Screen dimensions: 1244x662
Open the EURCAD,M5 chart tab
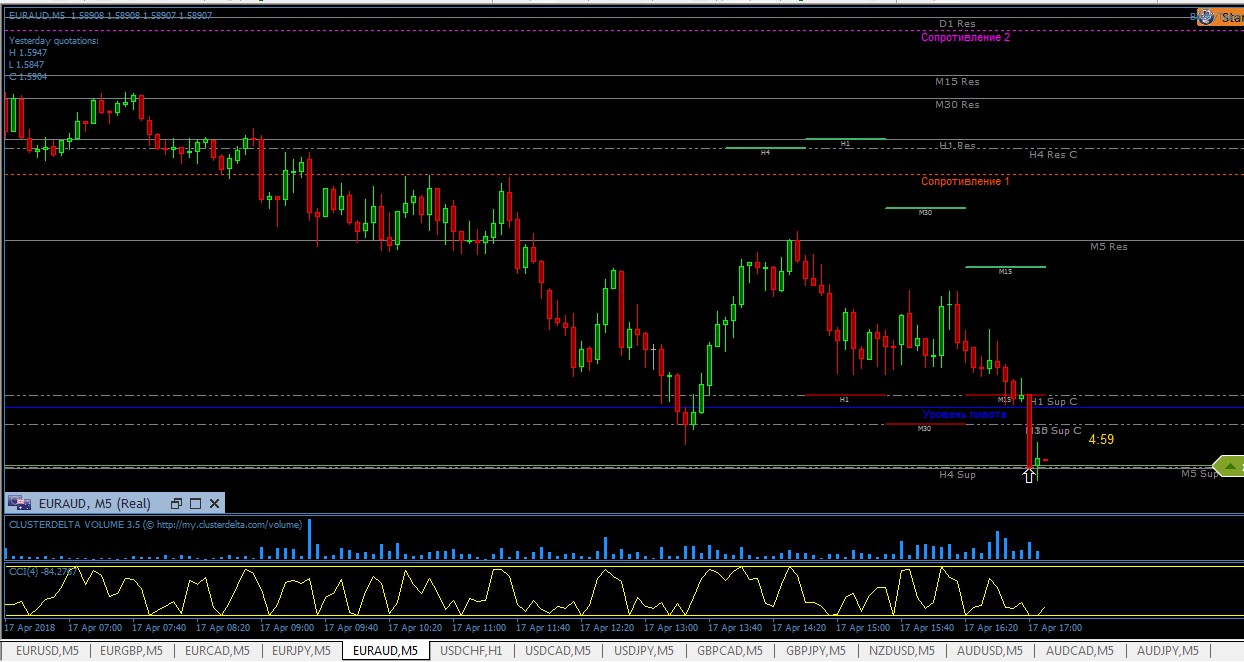coord(217,651)
